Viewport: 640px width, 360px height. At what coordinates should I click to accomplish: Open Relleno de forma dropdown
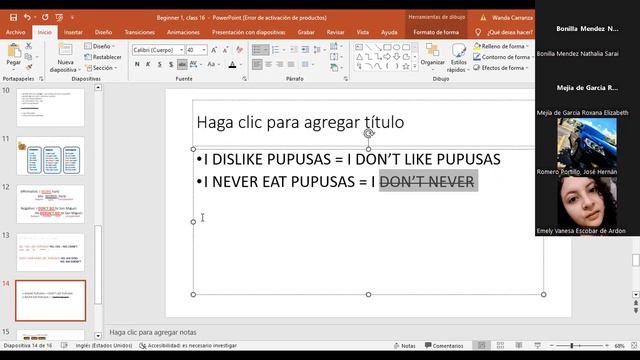501,46
